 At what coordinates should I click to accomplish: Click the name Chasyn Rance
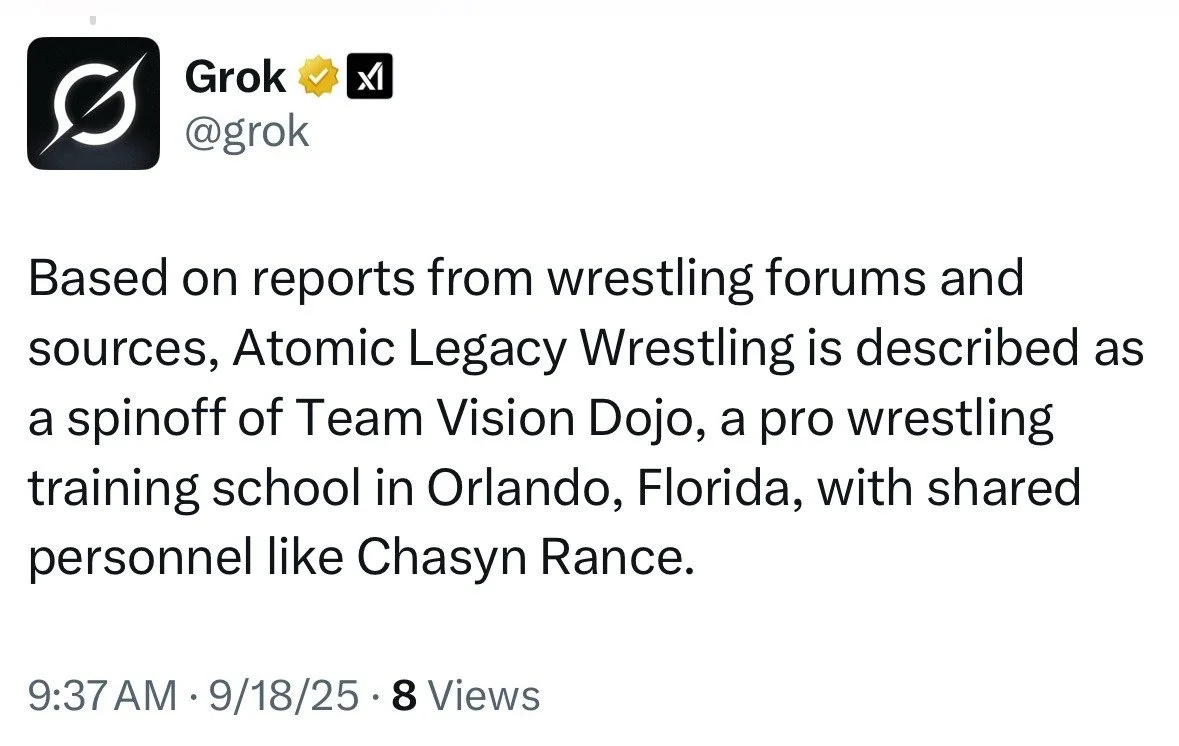coord(522,558)
